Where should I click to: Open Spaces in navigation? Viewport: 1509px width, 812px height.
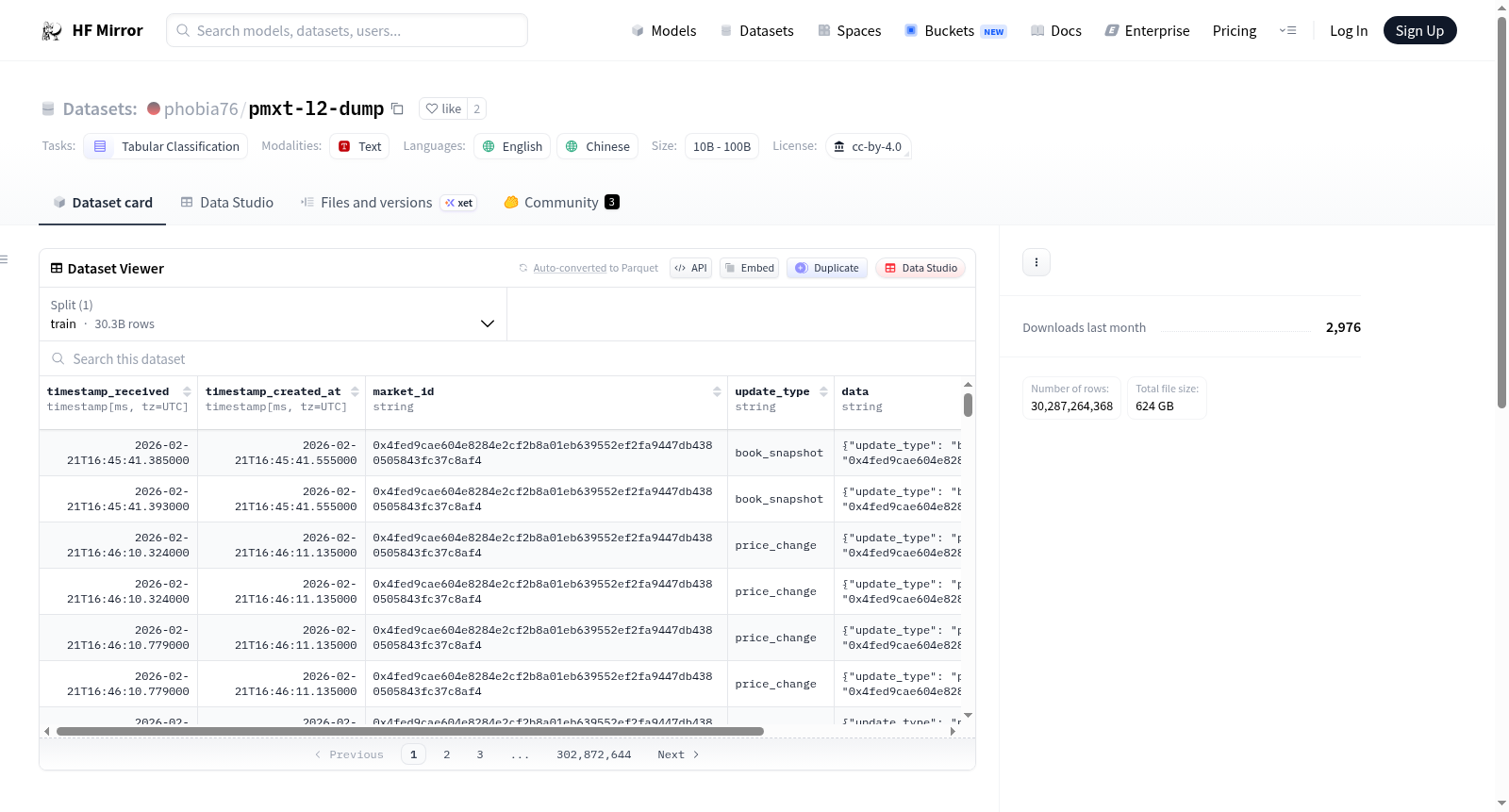849,31
